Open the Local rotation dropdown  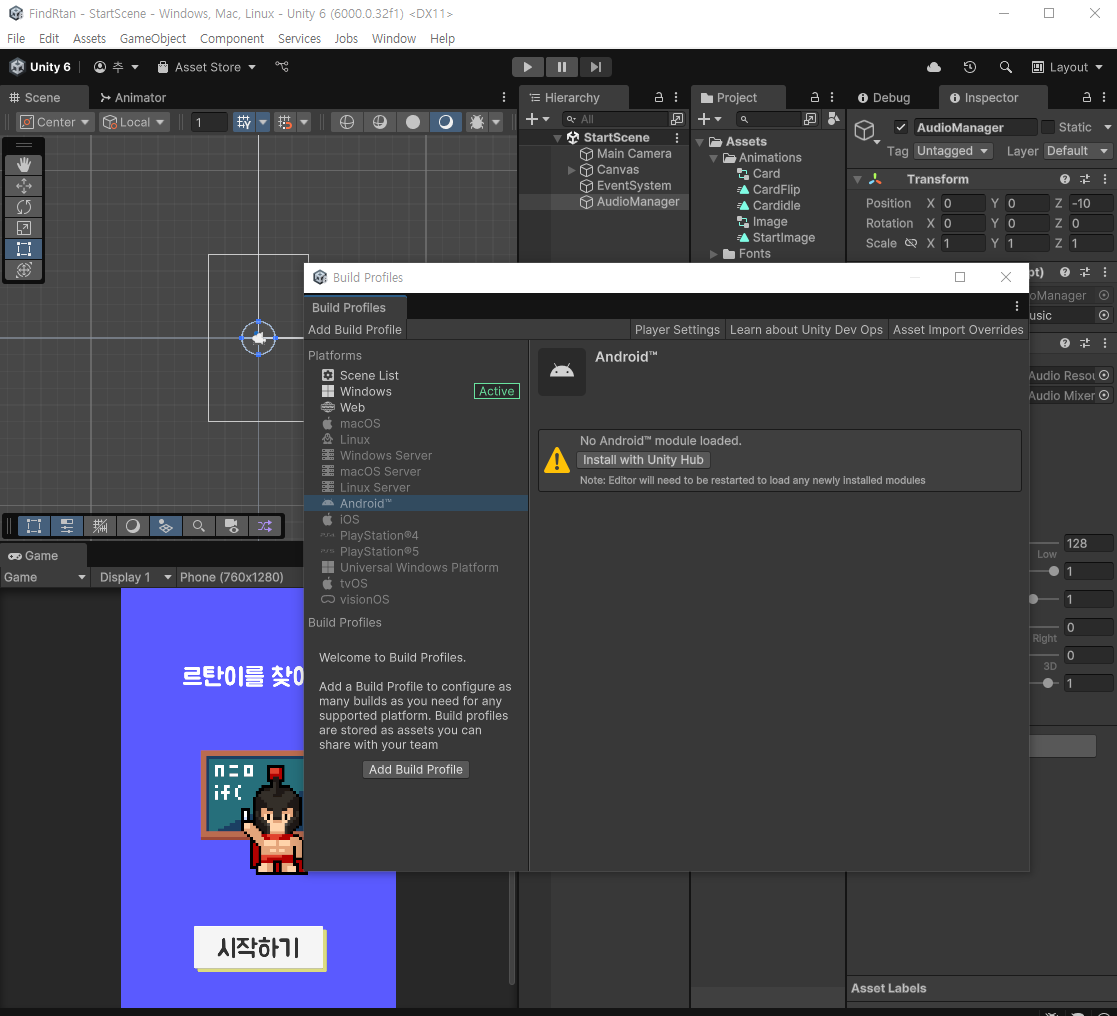pyautogui.click(x=134, y=122)
